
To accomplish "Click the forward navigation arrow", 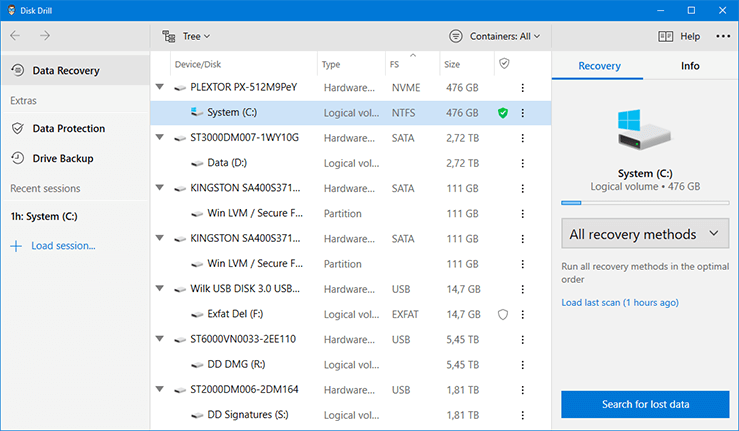I will (x=45, y=35).
